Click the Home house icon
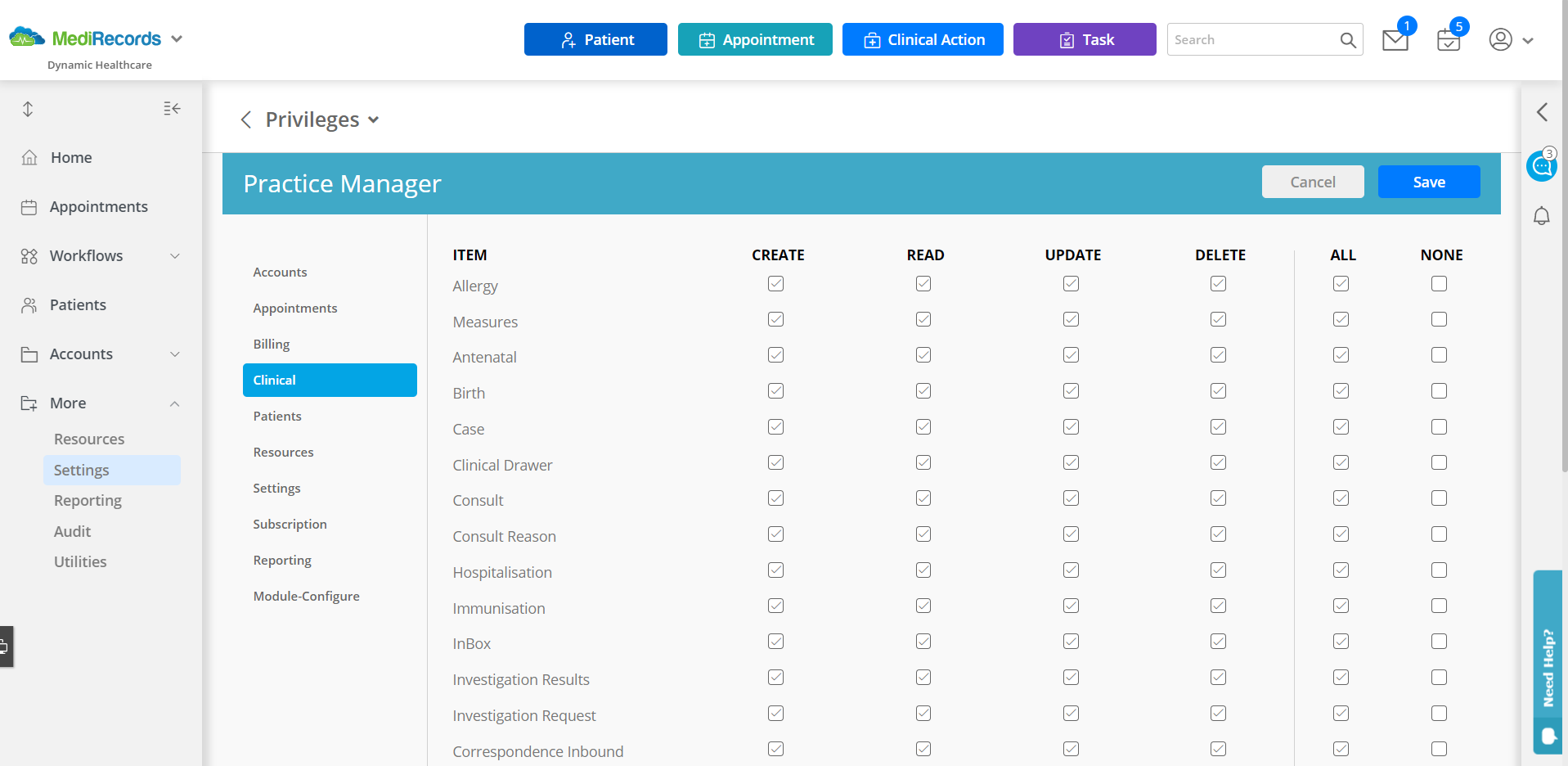The height and width of the screenshot is (766, 1568). click(x=29, y=157)
